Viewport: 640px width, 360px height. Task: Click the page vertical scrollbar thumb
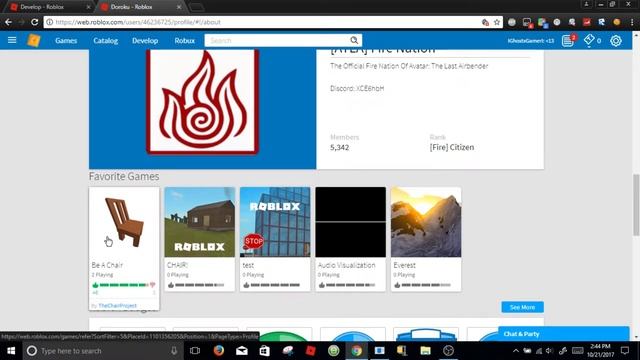[x=636, y=204]
